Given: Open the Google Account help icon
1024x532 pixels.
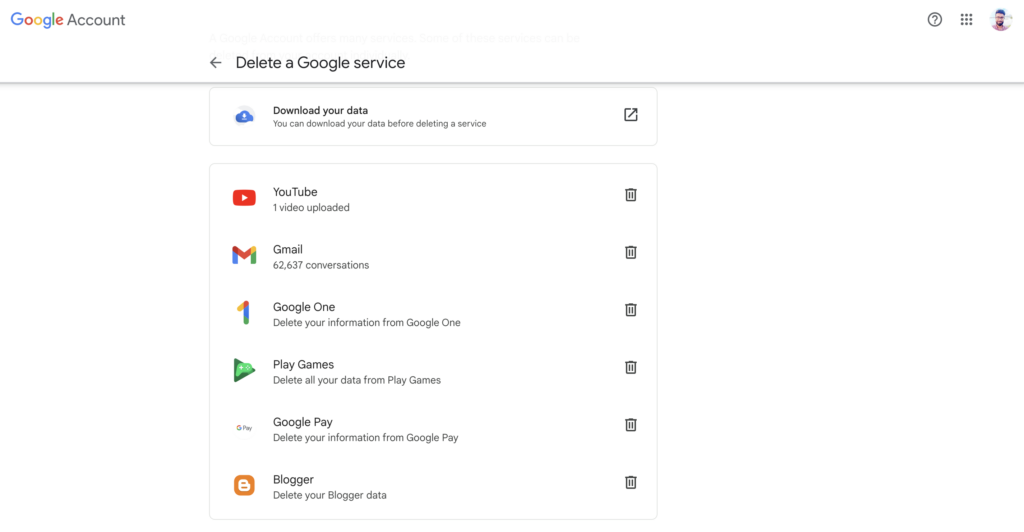Looking at the screenshot, I should (x=935, y=20).
